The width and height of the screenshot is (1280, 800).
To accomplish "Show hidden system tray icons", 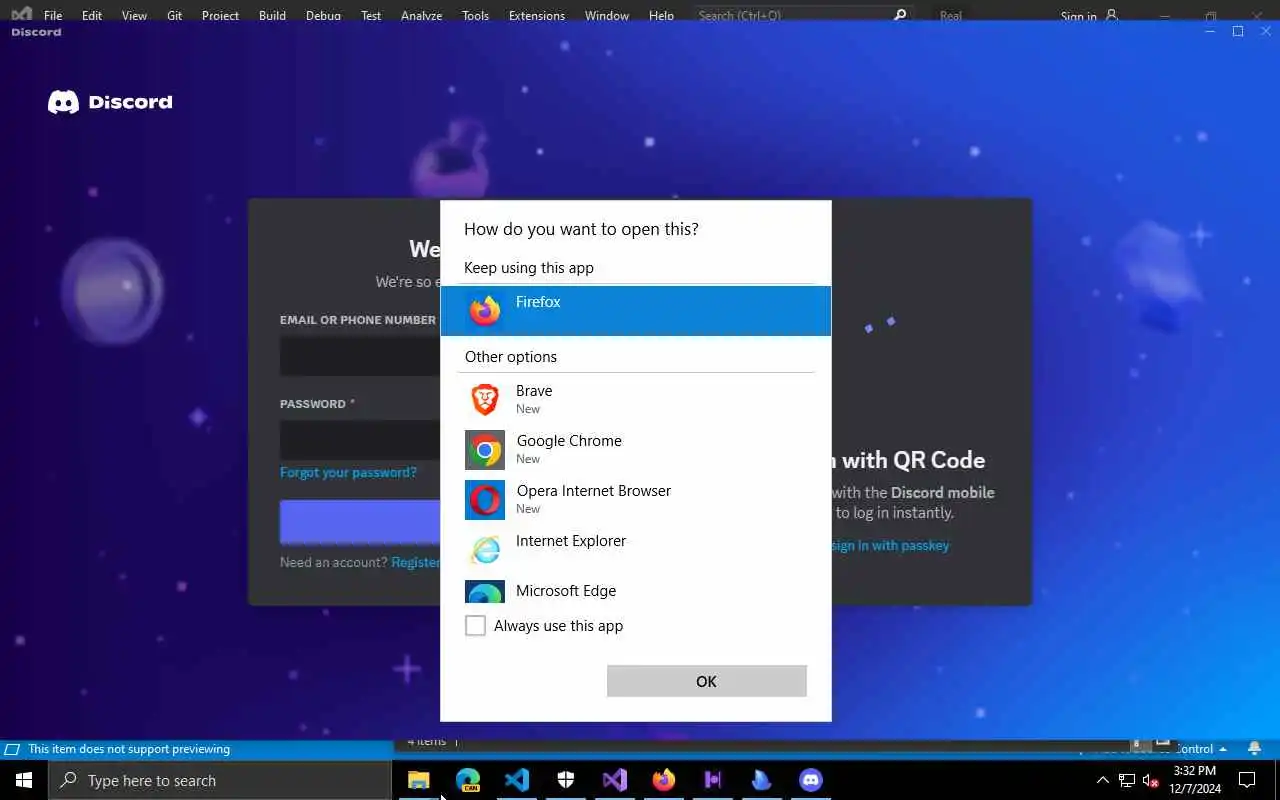I will tap(1103, 780).
